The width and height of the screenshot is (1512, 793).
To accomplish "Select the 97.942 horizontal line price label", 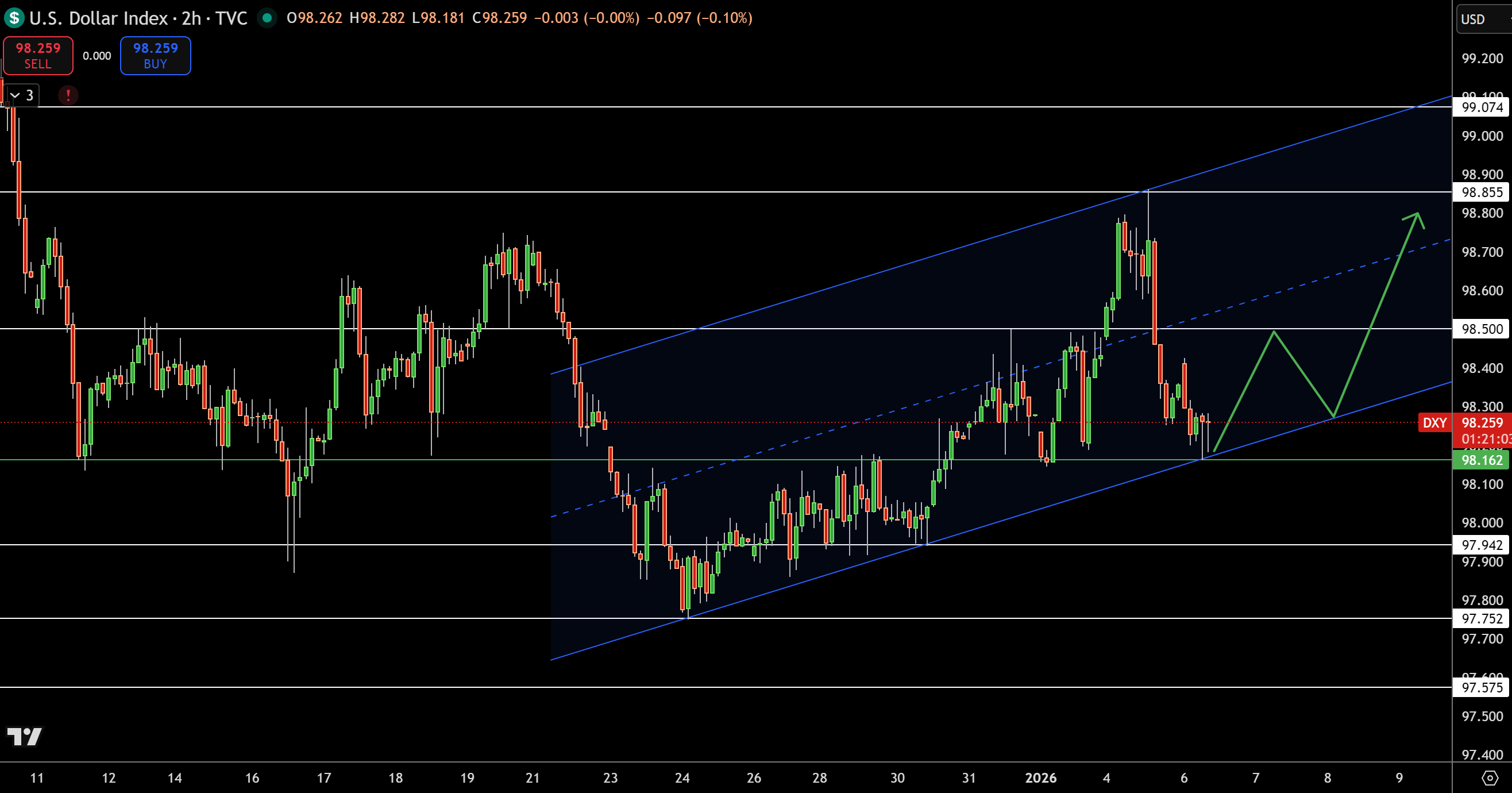I will [1482, 545].
